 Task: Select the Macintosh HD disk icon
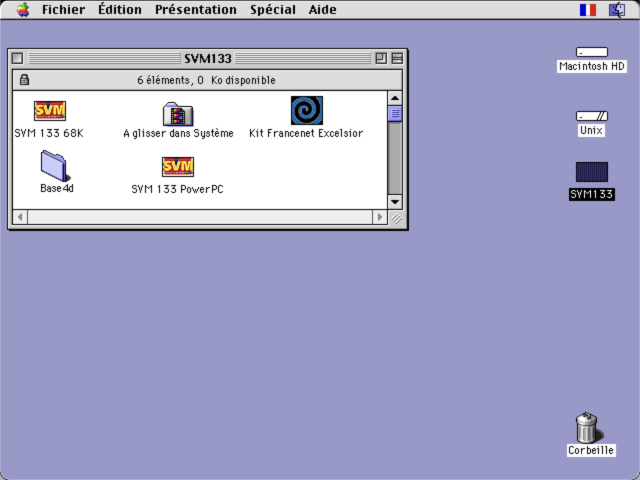[x=591, y=52]
